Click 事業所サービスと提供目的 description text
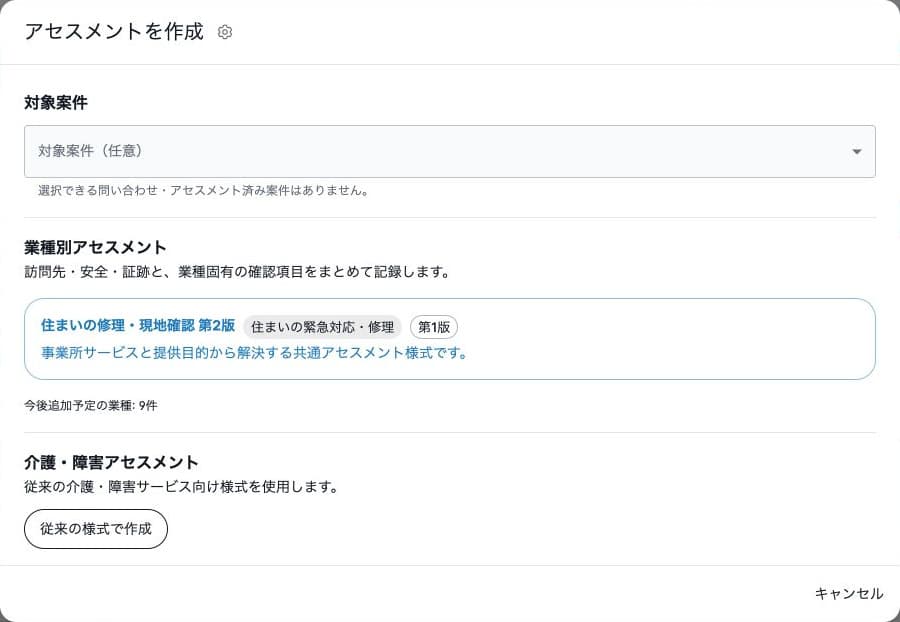The width and height of the screenshot is (900, 622). pos(254,352)
